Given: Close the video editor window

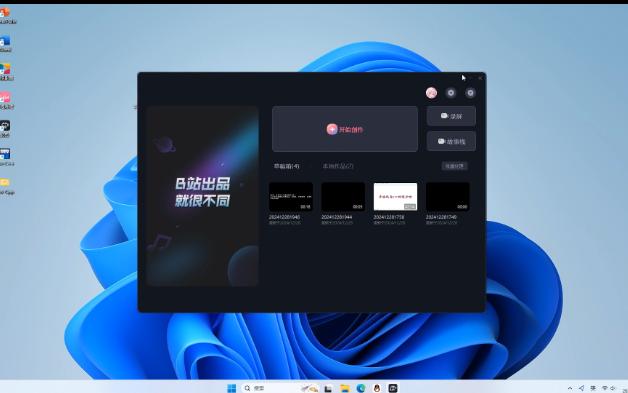Looking at the screenshot, I should click(x=480, y=78).
